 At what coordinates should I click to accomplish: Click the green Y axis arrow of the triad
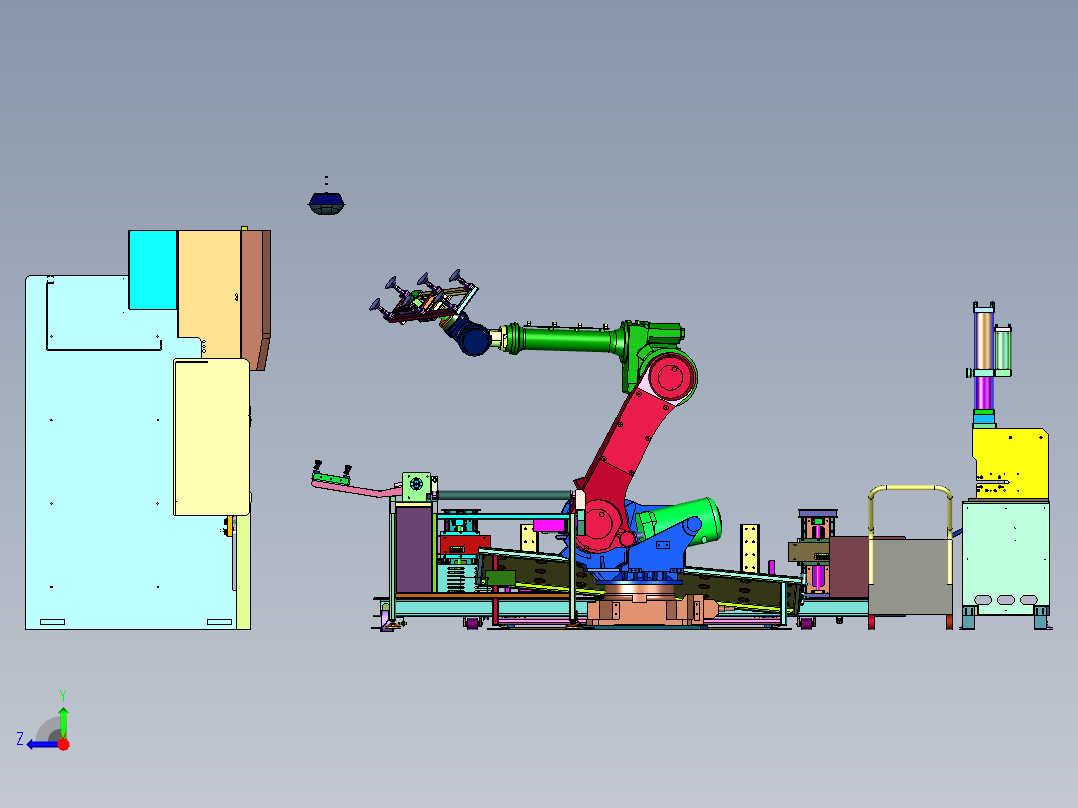click(63, 721)
